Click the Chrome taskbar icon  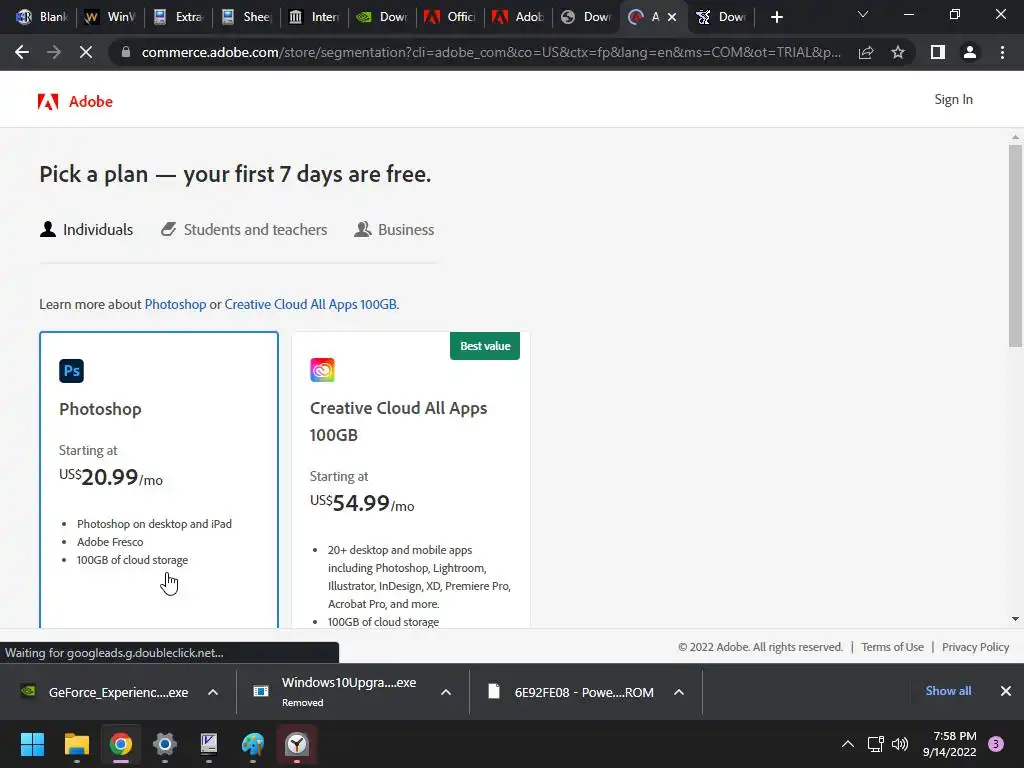click(x=121, y=744)
